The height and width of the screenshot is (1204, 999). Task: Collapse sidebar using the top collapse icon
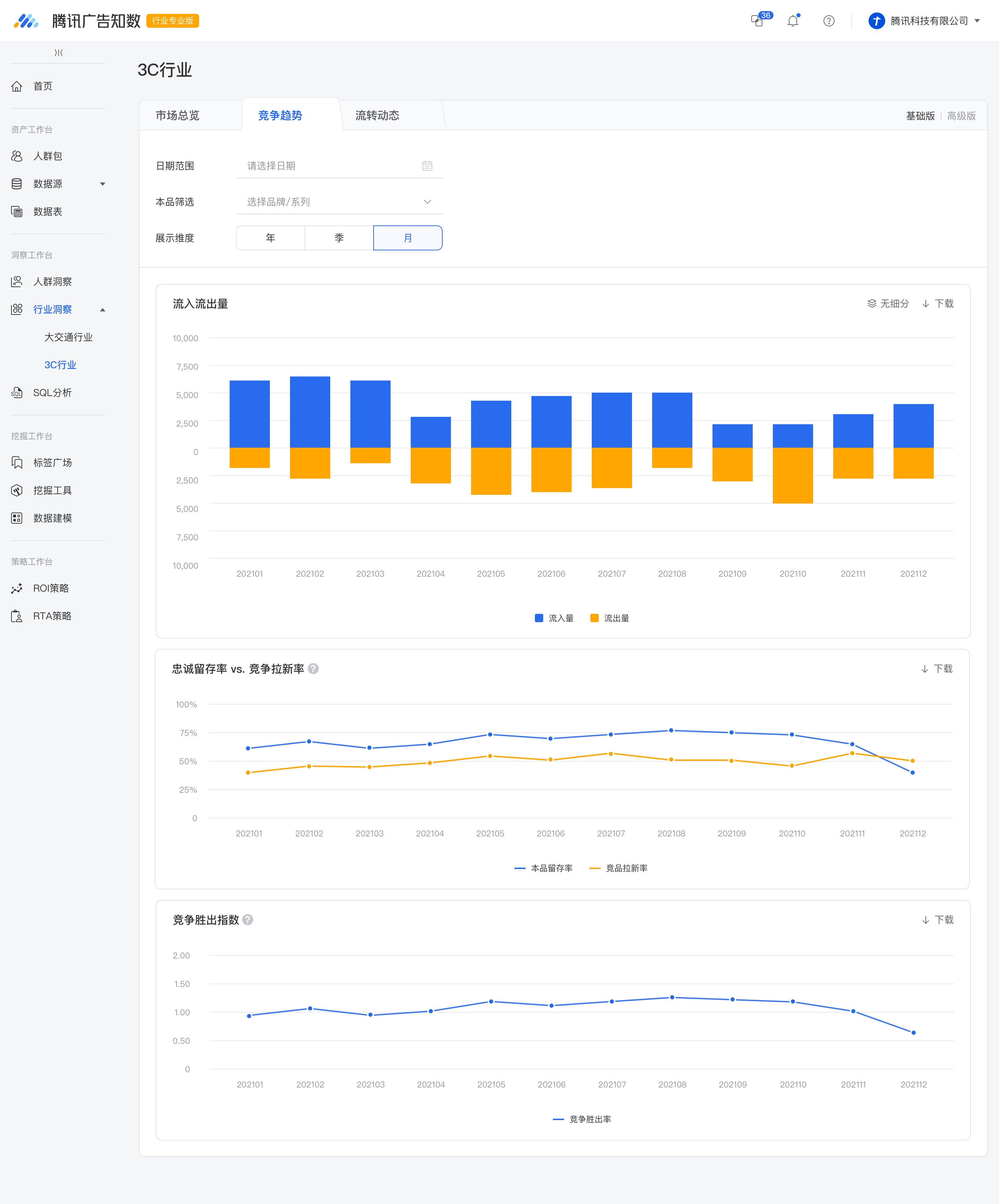(x=59, y=53)
